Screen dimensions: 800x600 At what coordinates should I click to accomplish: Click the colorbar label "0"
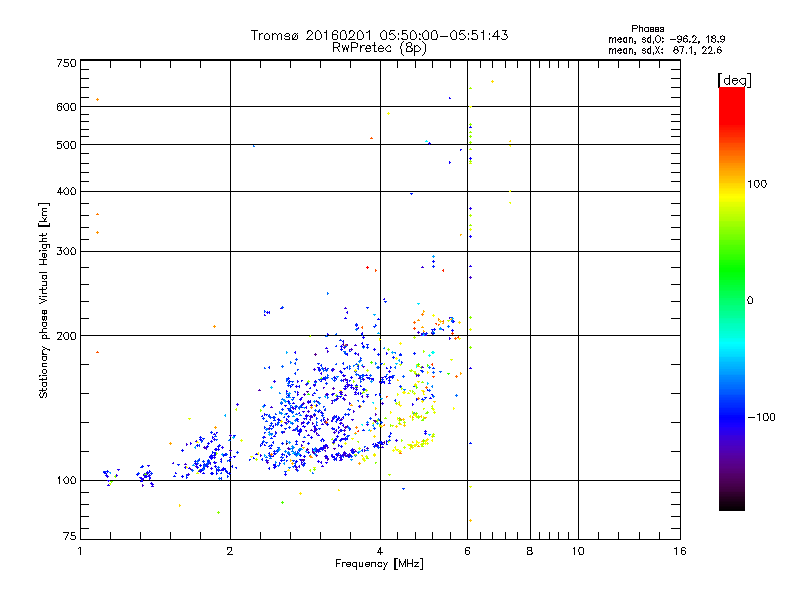[750, 301]
